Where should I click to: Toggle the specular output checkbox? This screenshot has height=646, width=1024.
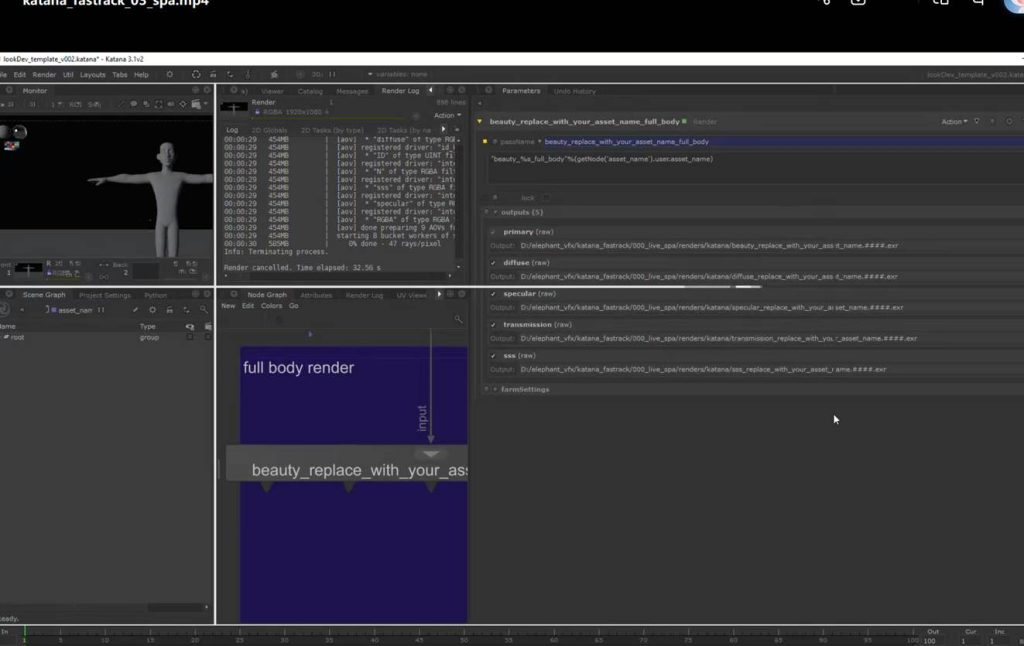pyautogui.click(x=493, y=294)
